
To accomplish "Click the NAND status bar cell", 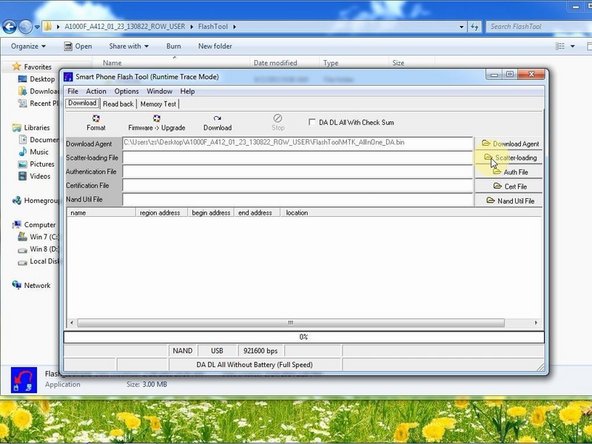I will 183,351.
